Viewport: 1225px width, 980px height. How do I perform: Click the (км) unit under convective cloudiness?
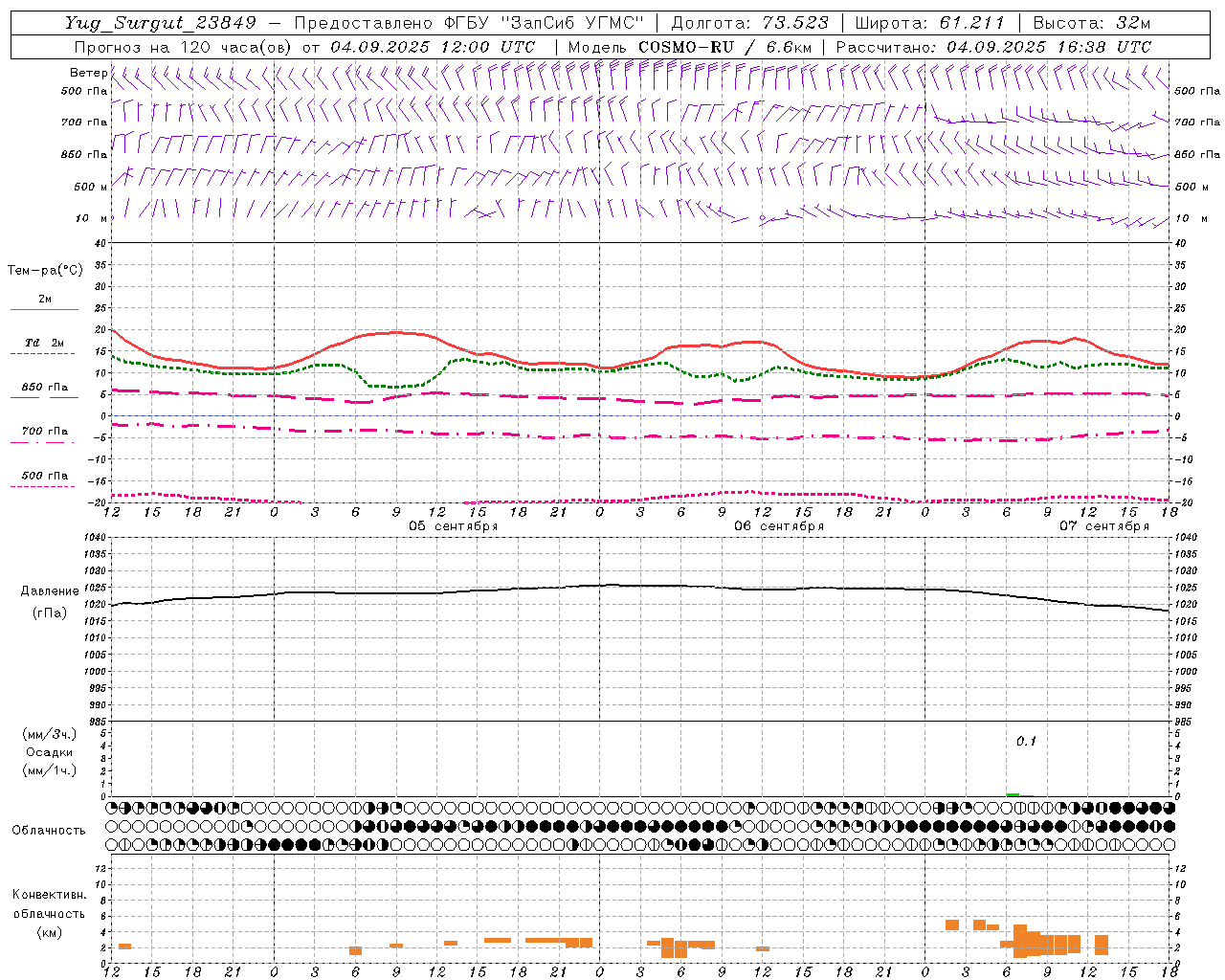coord(49,932)
